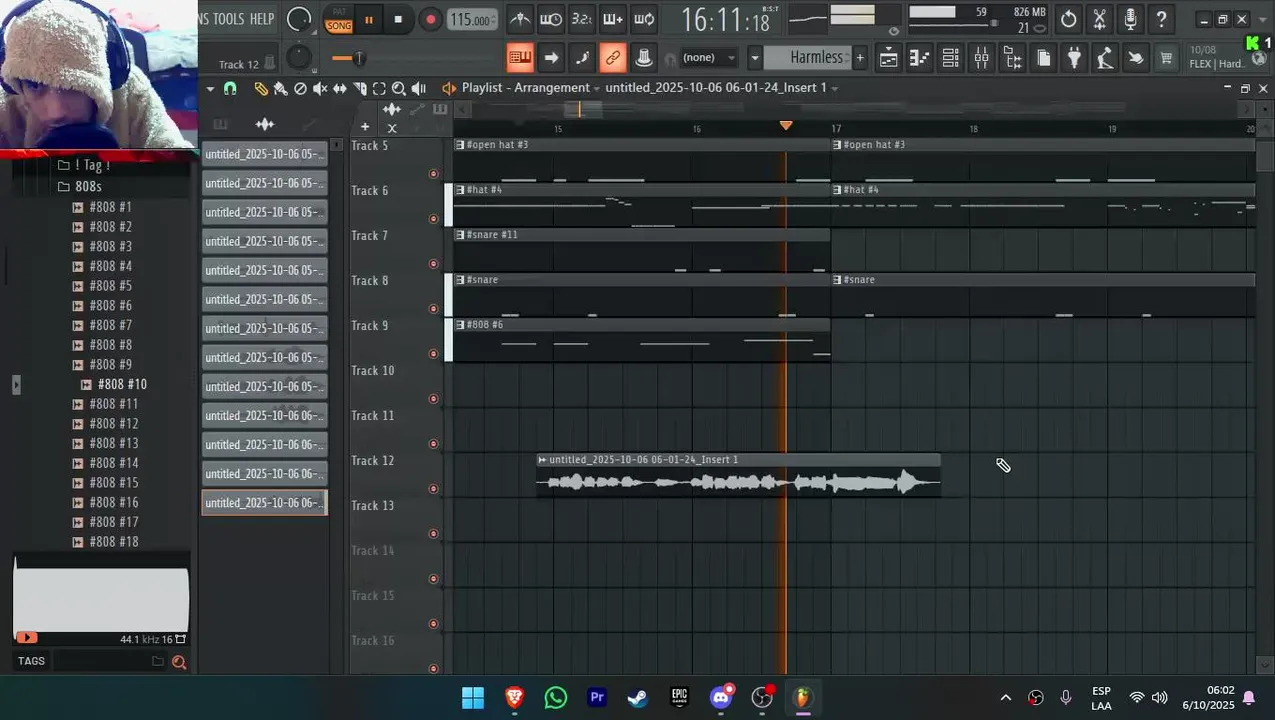Open the Playlist view from top toolbar
1275x720 pixels.
coord(888,58)
